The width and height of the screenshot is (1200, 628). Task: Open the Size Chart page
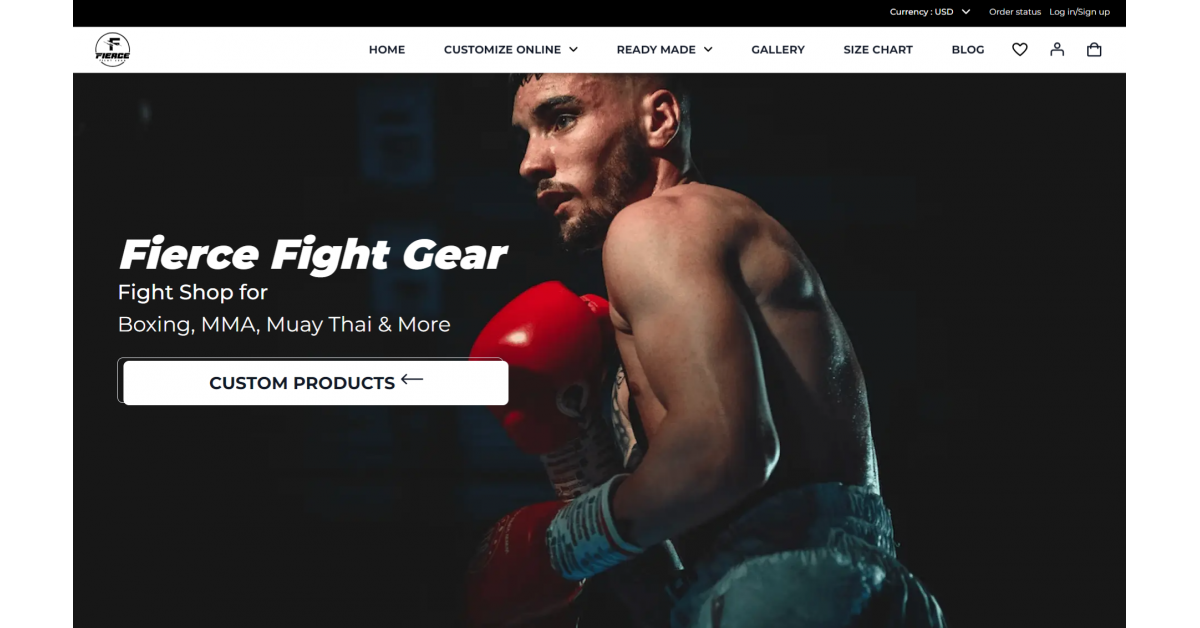(x=878, y=49)
